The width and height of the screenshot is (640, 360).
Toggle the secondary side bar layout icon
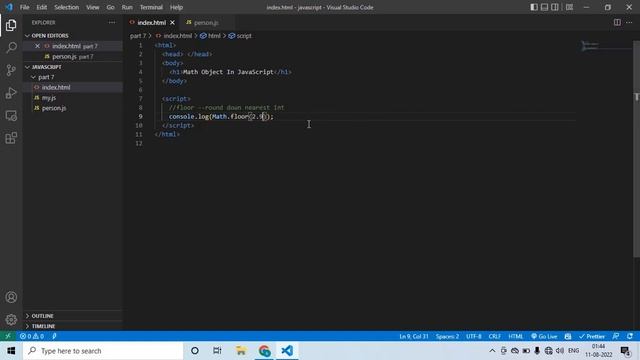coord(555,7)
